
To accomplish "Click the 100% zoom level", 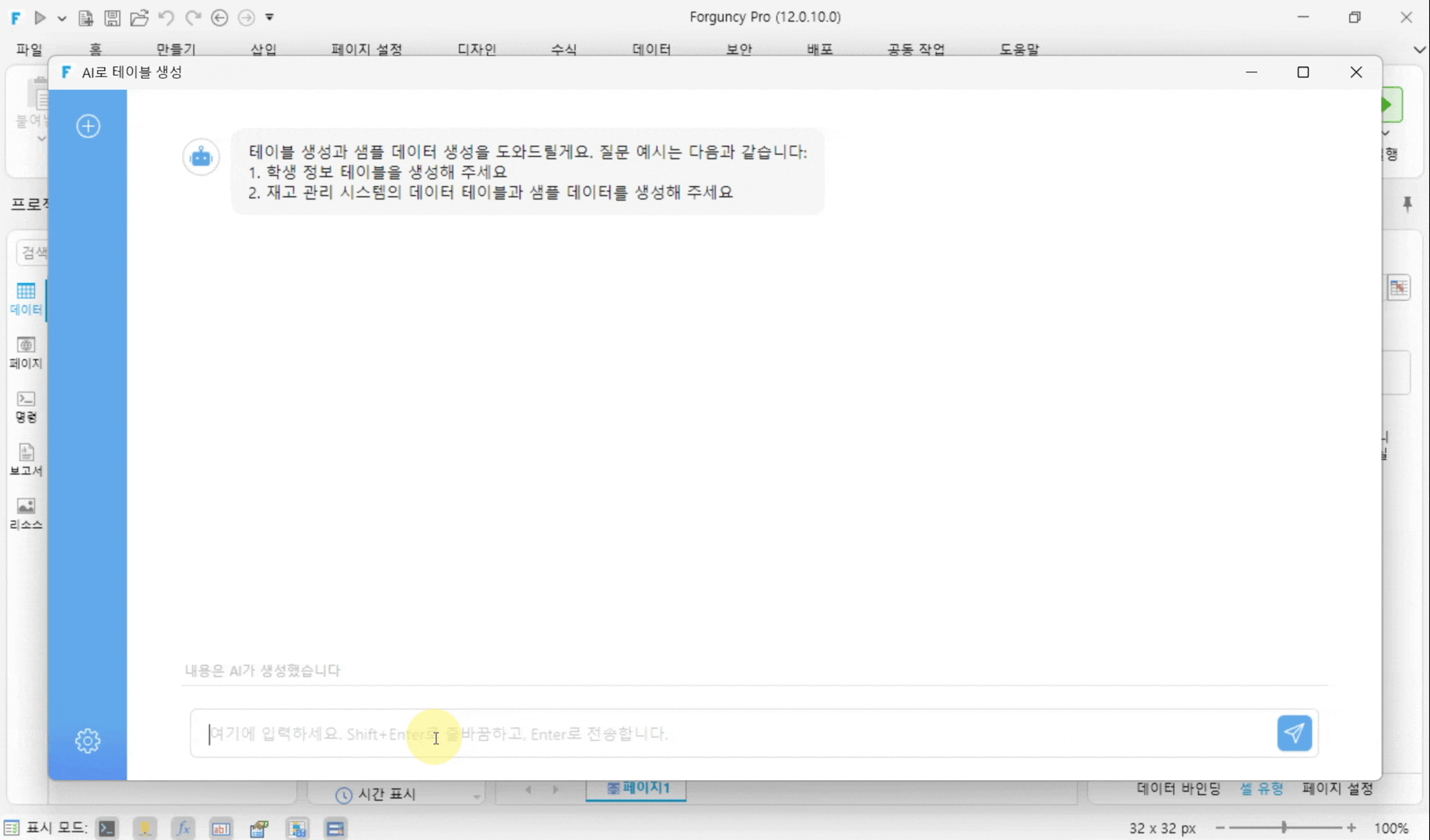I will point(1391,828).
